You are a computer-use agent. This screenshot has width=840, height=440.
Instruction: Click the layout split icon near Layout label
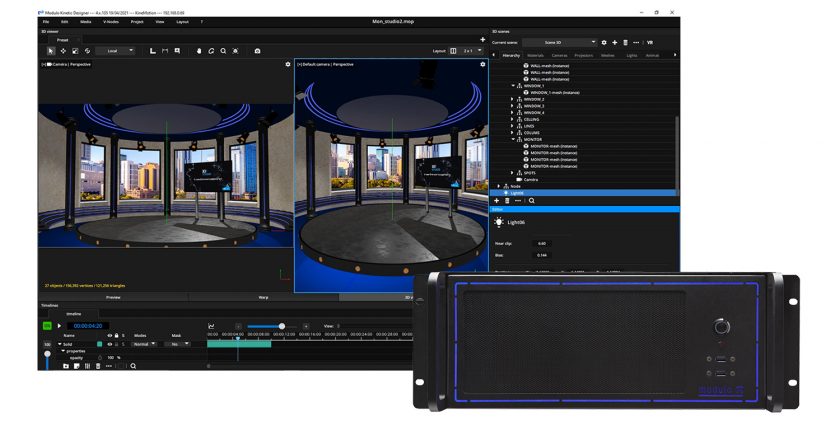click(453, 51)
